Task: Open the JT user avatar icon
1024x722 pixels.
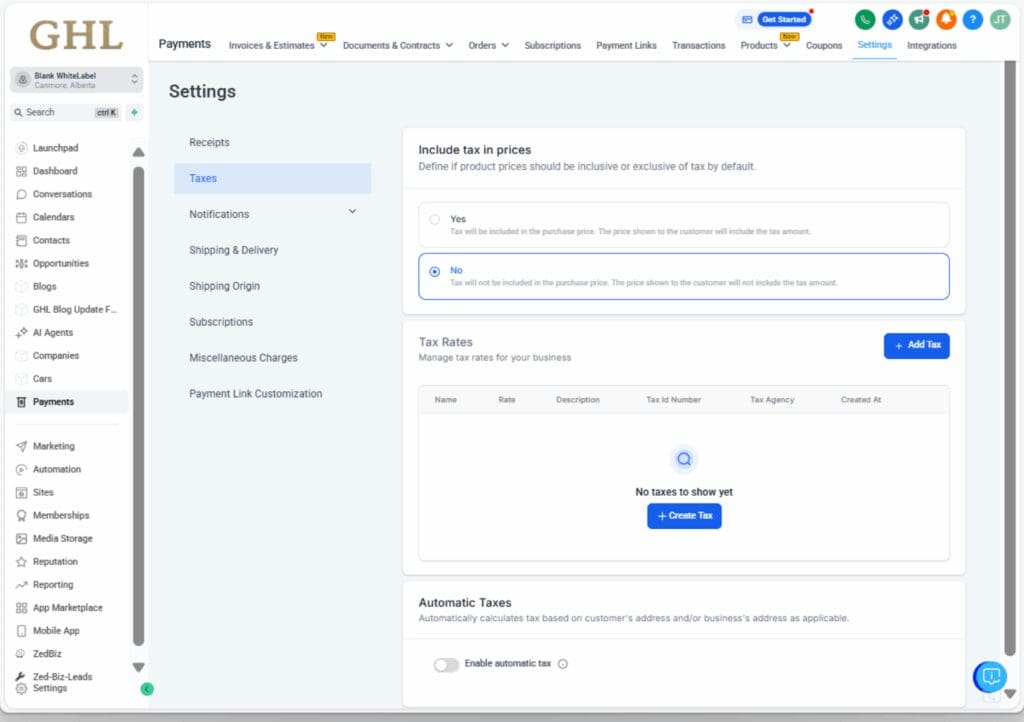Action: pyautogui.click(x=999, y=19)
